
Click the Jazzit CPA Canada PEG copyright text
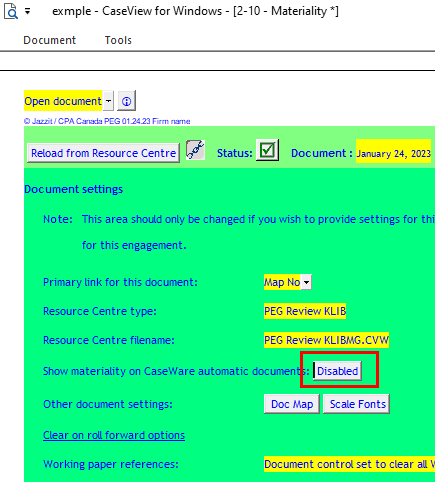tap(107, 121)
